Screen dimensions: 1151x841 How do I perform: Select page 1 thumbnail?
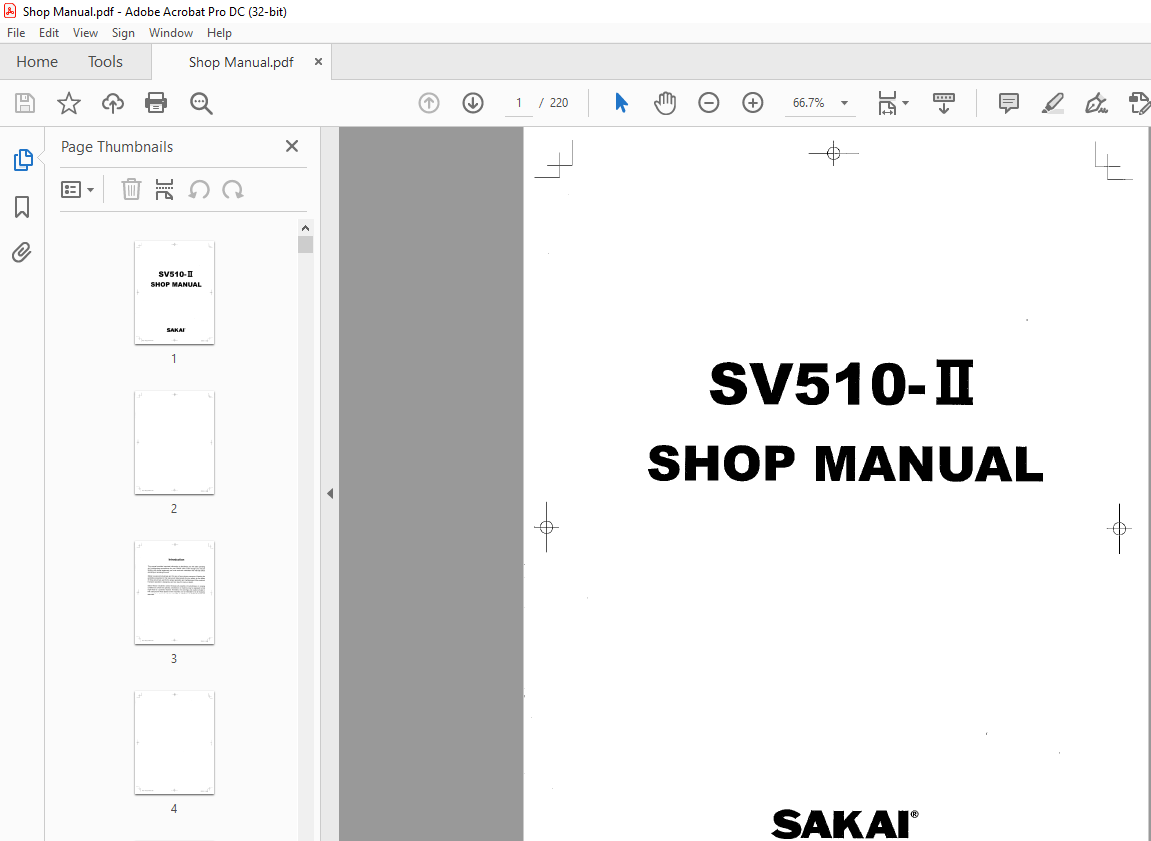[174, 292]
